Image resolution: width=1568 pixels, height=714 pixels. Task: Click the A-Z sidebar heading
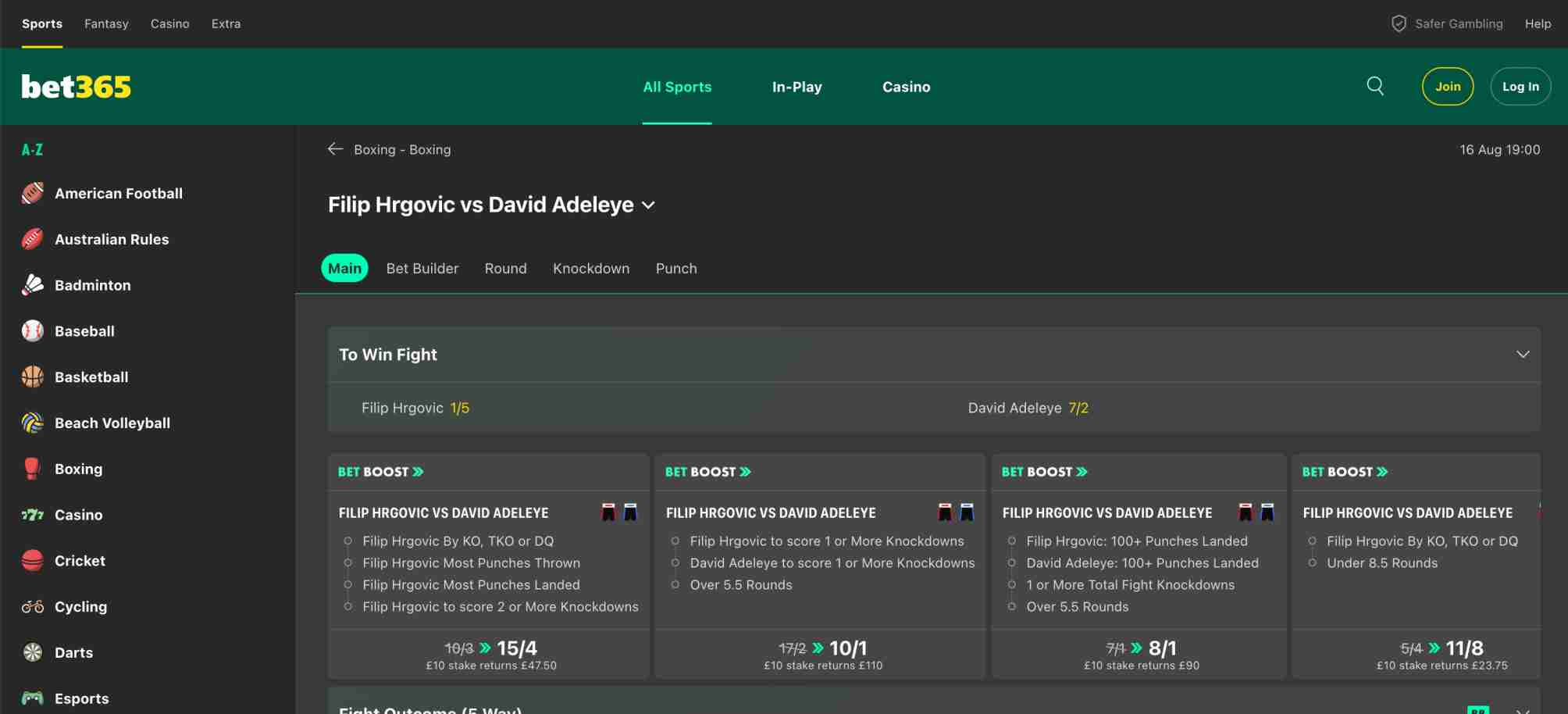pyautogui.click(x=32, y=149)
